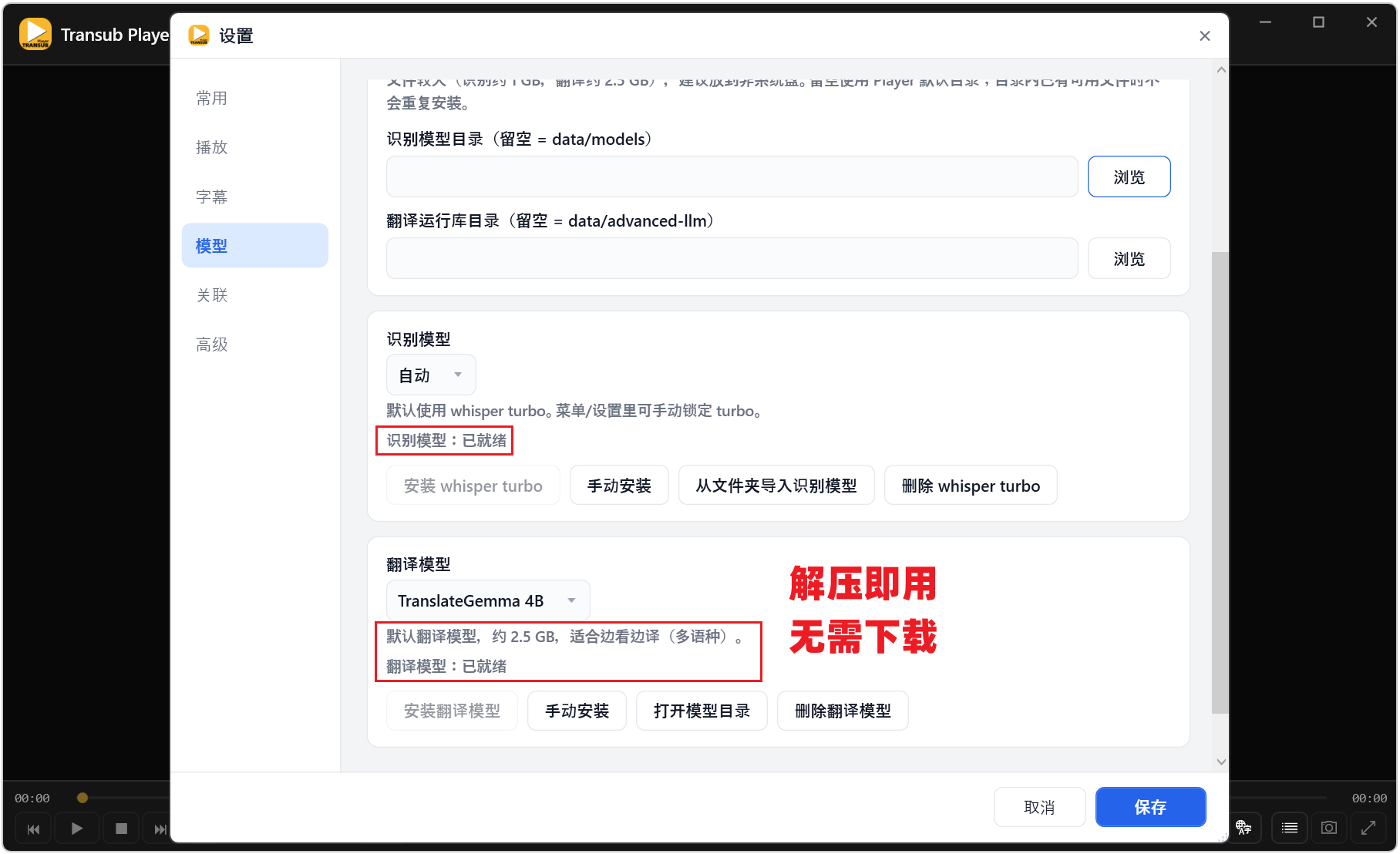Click the 识别模型目录 path input field
Viewport: 1400px width, 854px height.
click(732, 177)
